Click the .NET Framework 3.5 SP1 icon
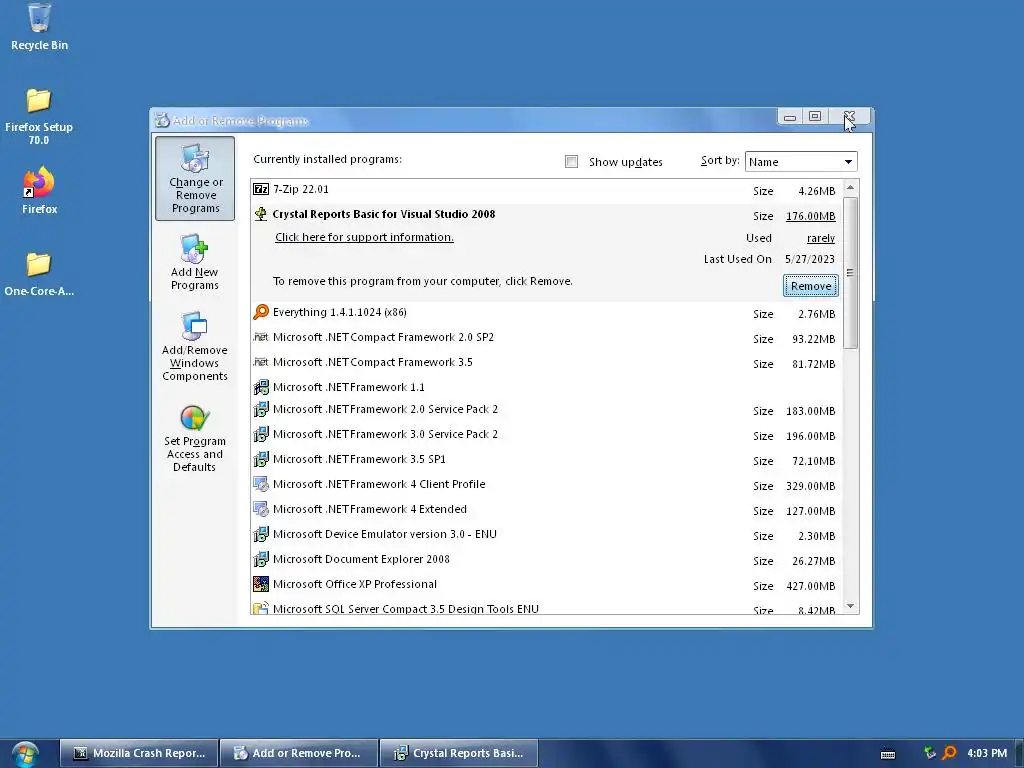The width and height of the screenshot is (1024, 768). pyautogui.click(x=261, y=459)
